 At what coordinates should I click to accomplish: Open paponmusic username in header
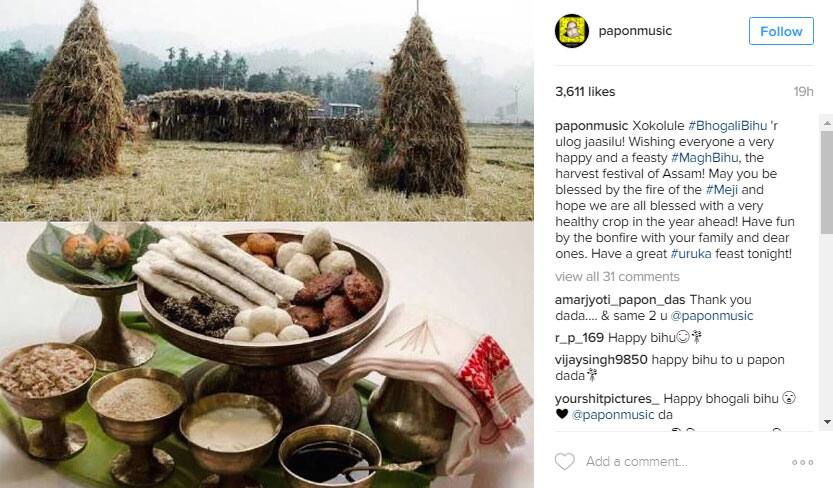point(635,31)
